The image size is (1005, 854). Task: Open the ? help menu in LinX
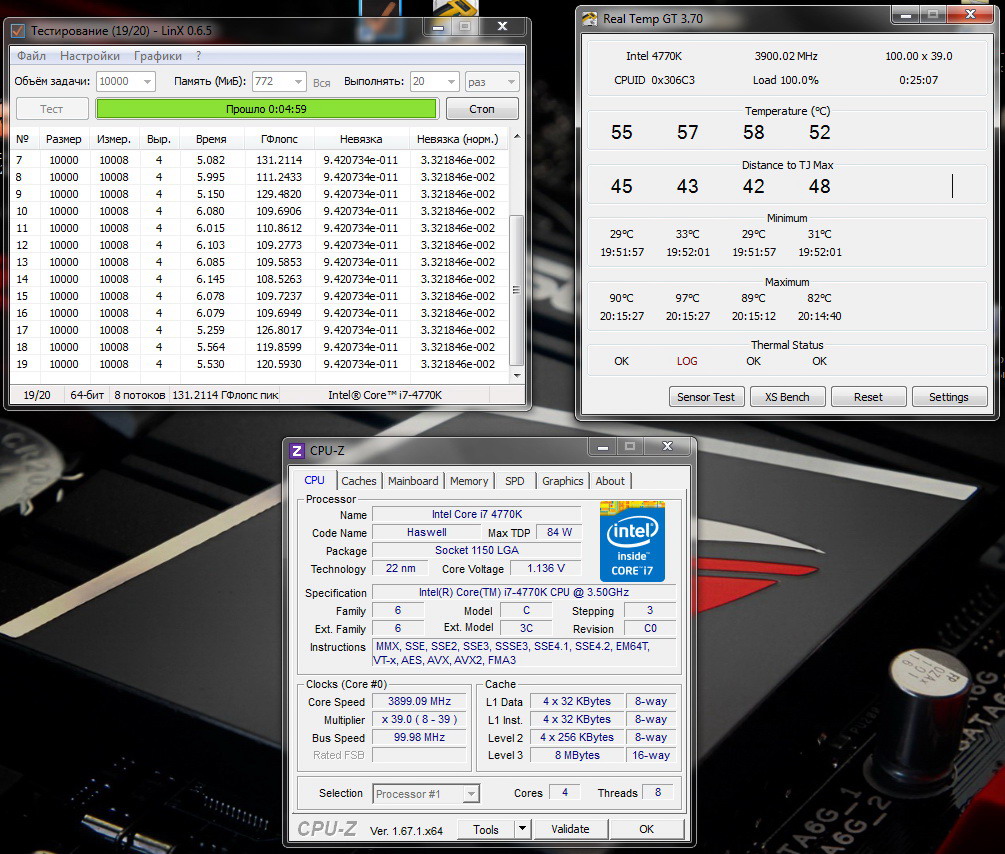[x=199, y=56]
